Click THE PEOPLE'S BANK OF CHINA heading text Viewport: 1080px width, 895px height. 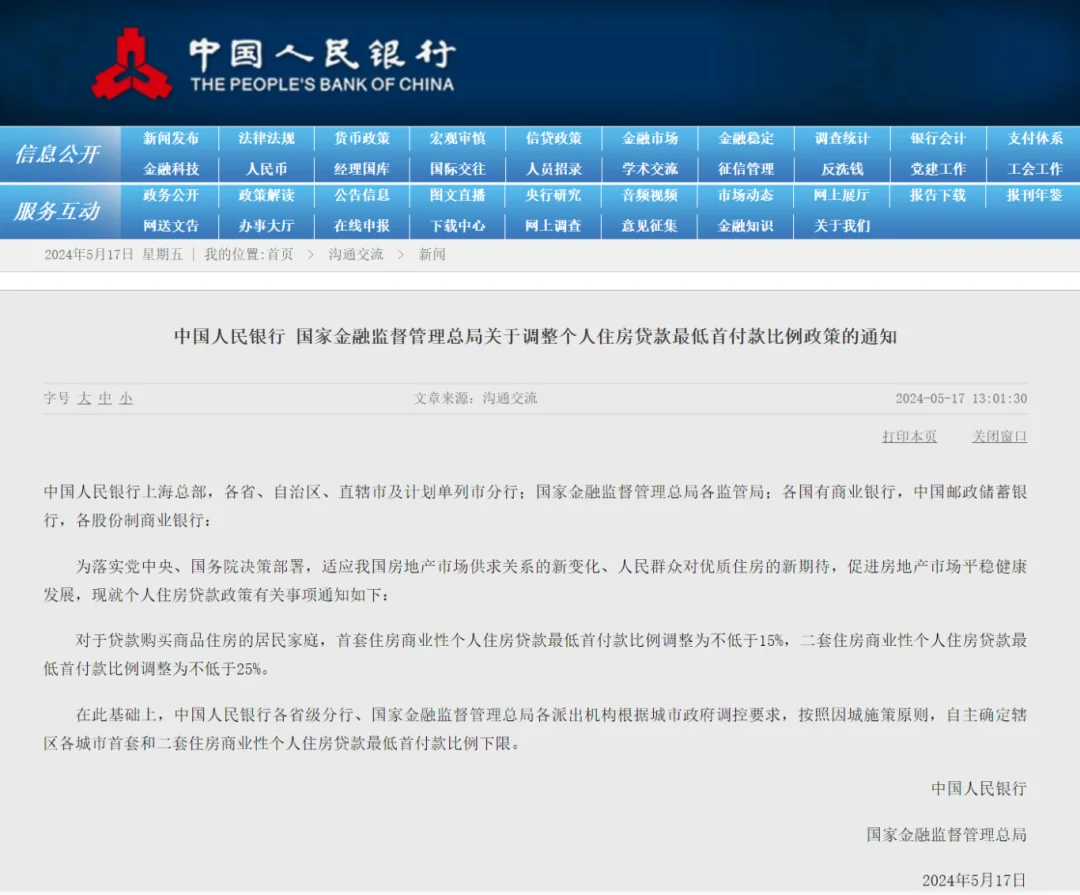322,85
